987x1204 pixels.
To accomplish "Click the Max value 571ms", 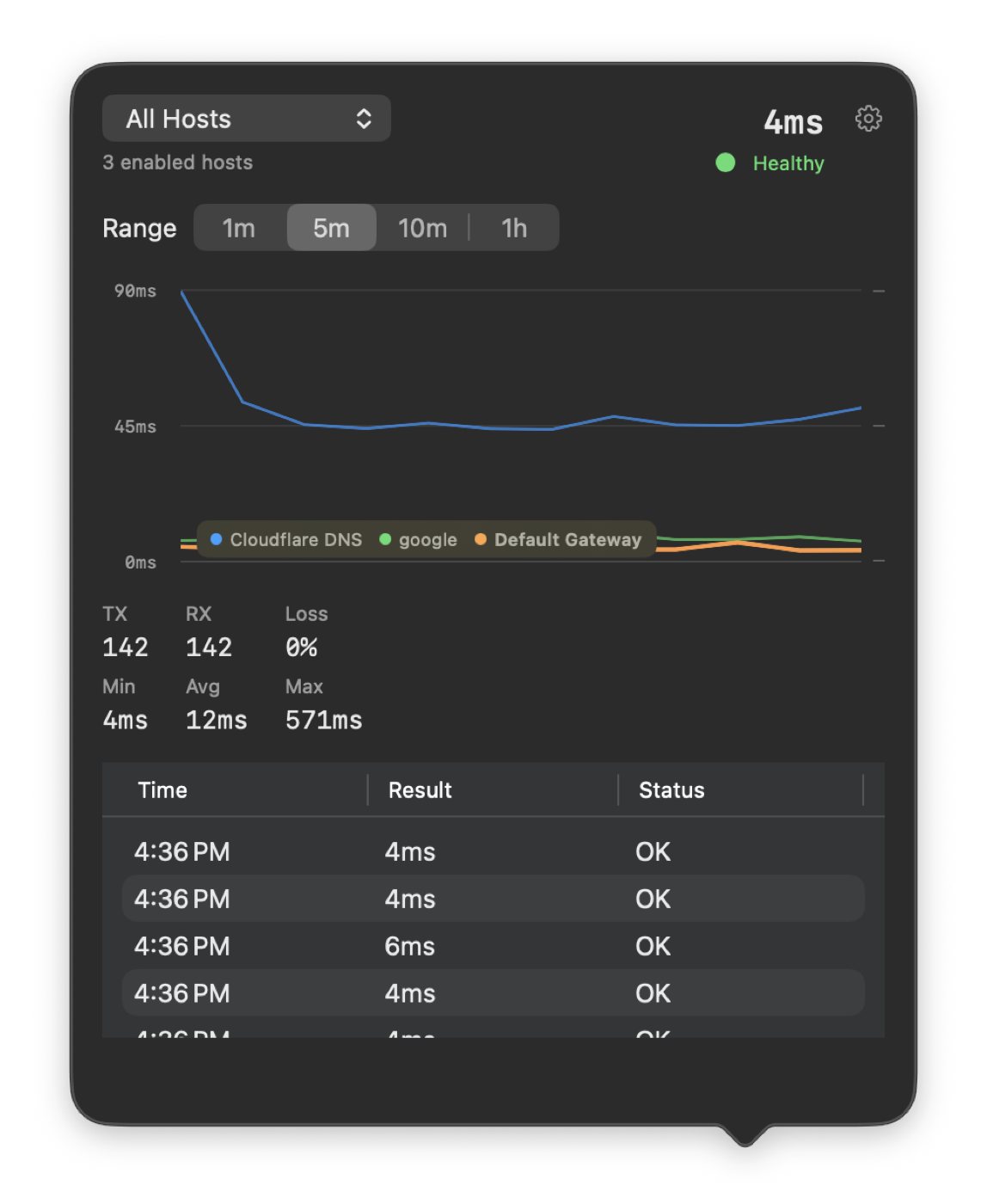I will coord(324,721).
